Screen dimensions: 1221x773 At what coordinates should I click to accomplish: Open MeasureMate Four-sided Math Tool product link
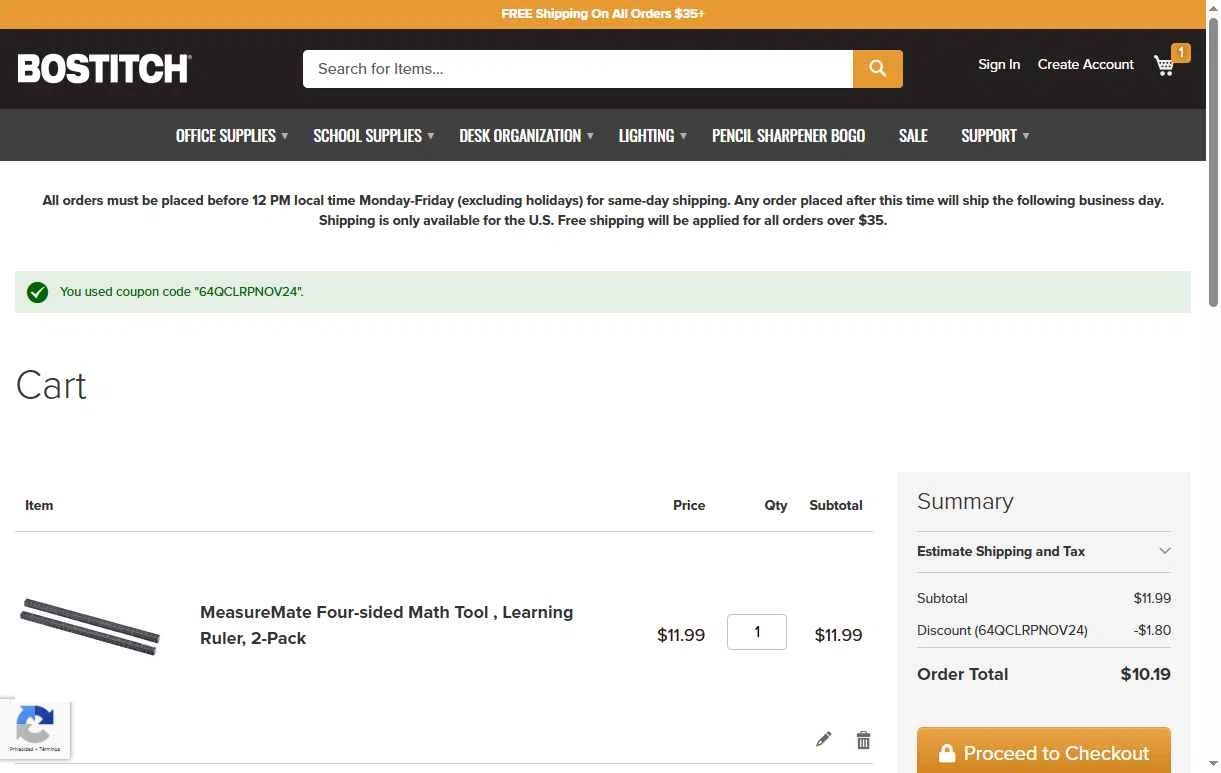click(386, 625)
